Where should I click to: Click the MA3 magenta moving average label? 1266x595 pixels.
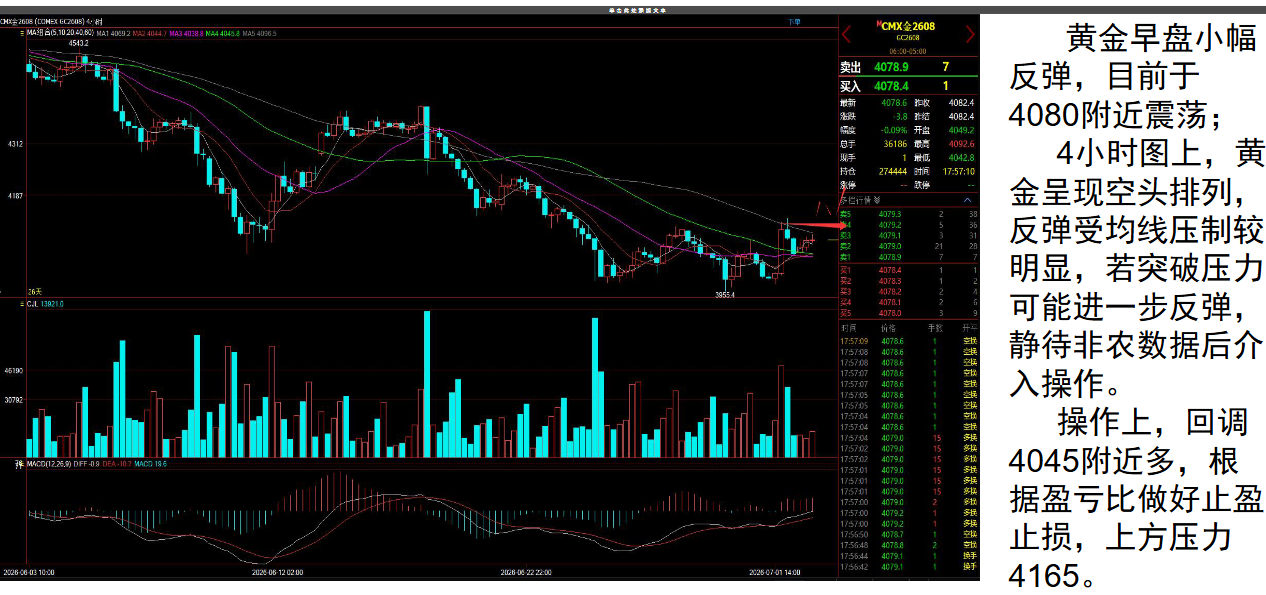(x=187, y=33)
